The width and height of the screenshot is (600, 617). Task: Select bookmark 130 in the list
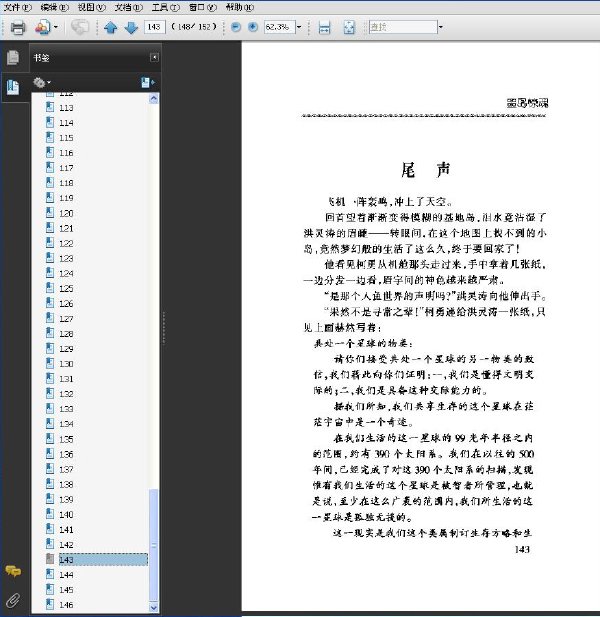tap(66, 364)
